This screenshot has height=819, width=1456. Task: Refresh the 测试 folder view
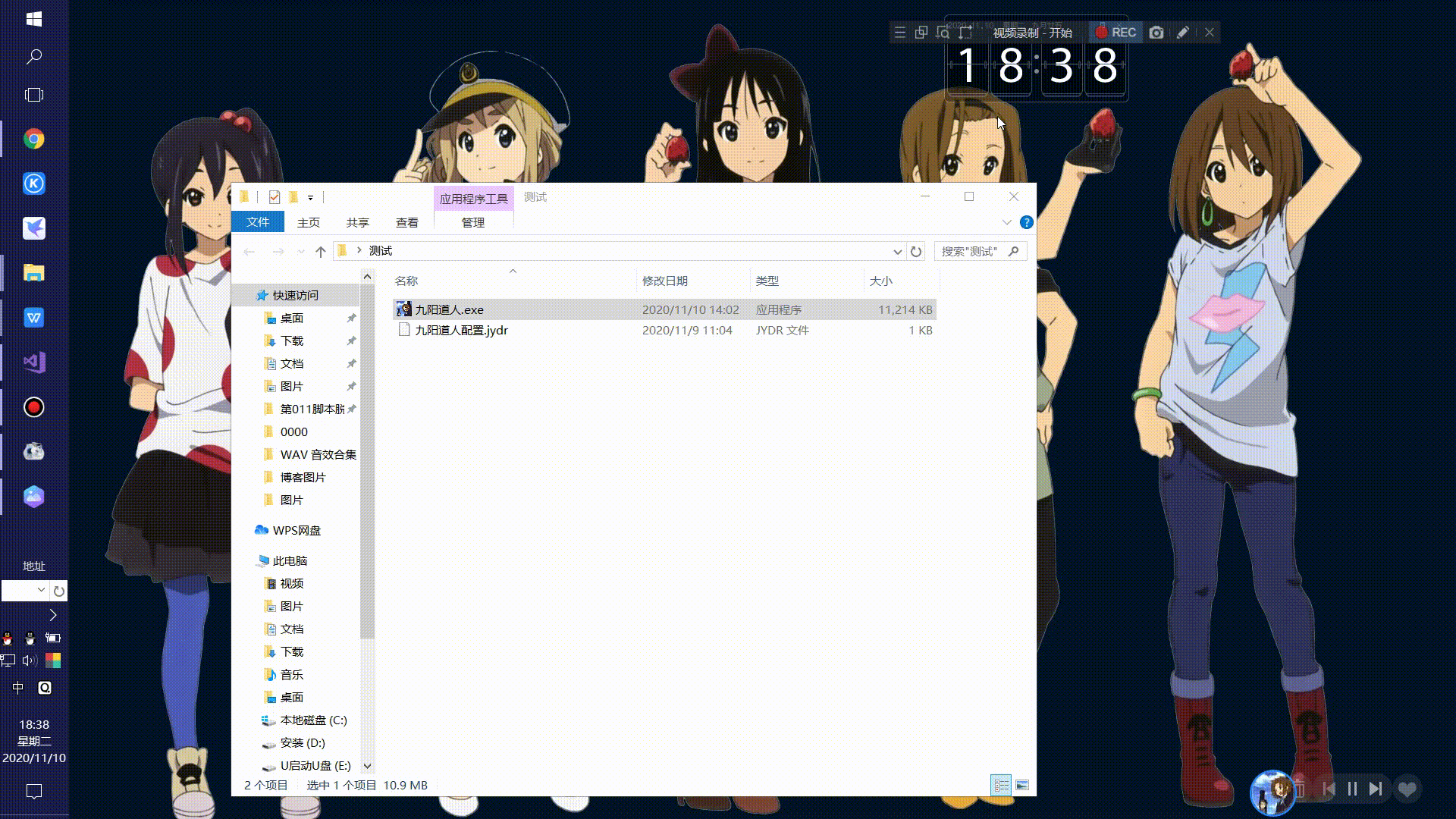(x=916, y=251)
